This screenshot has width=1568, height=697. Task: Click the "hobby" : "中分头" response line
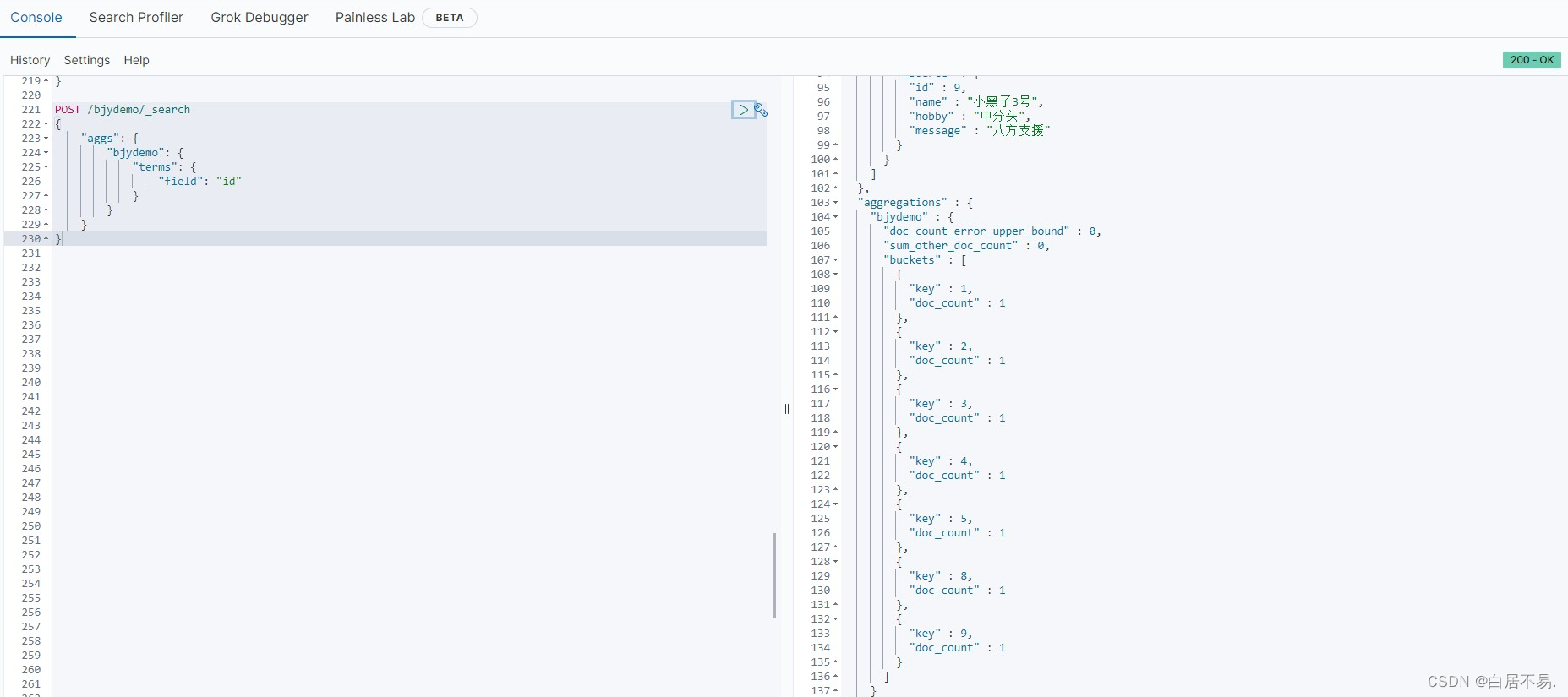coord(970,117)
